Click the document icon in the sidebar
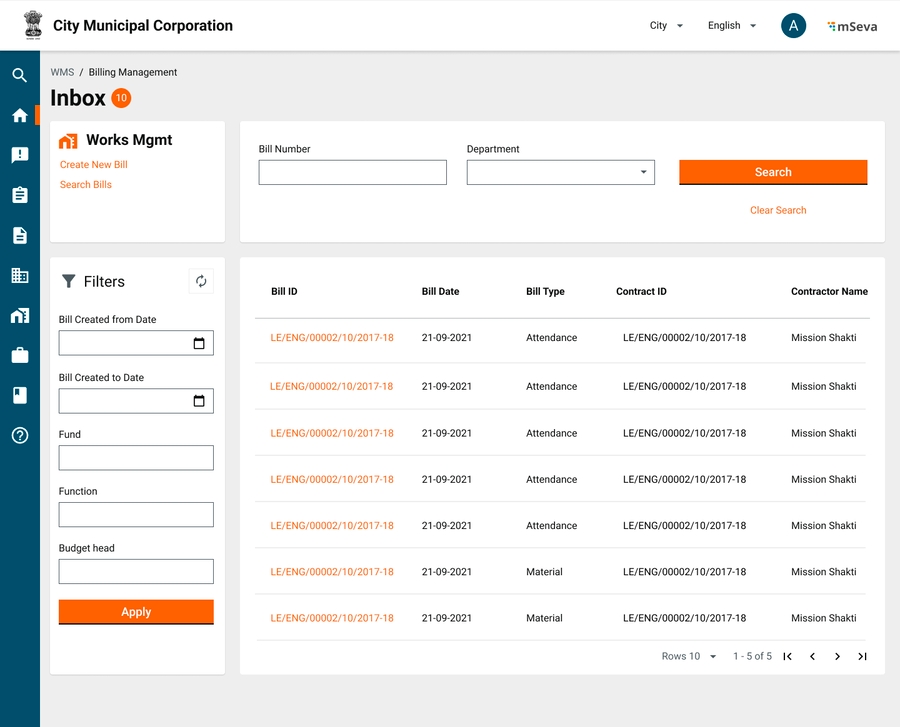The height and width of the screenshot is (727, 900). coord(20,235)
